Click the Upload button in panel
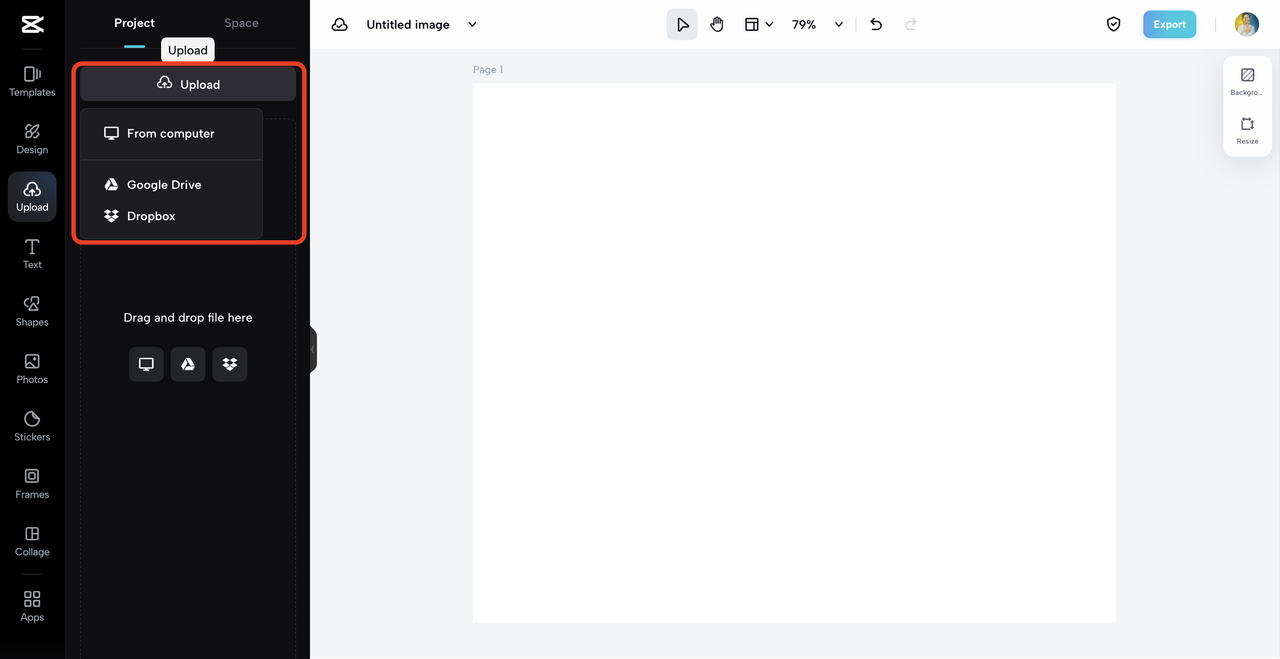1280x659 pixels. tap(188, 84)
